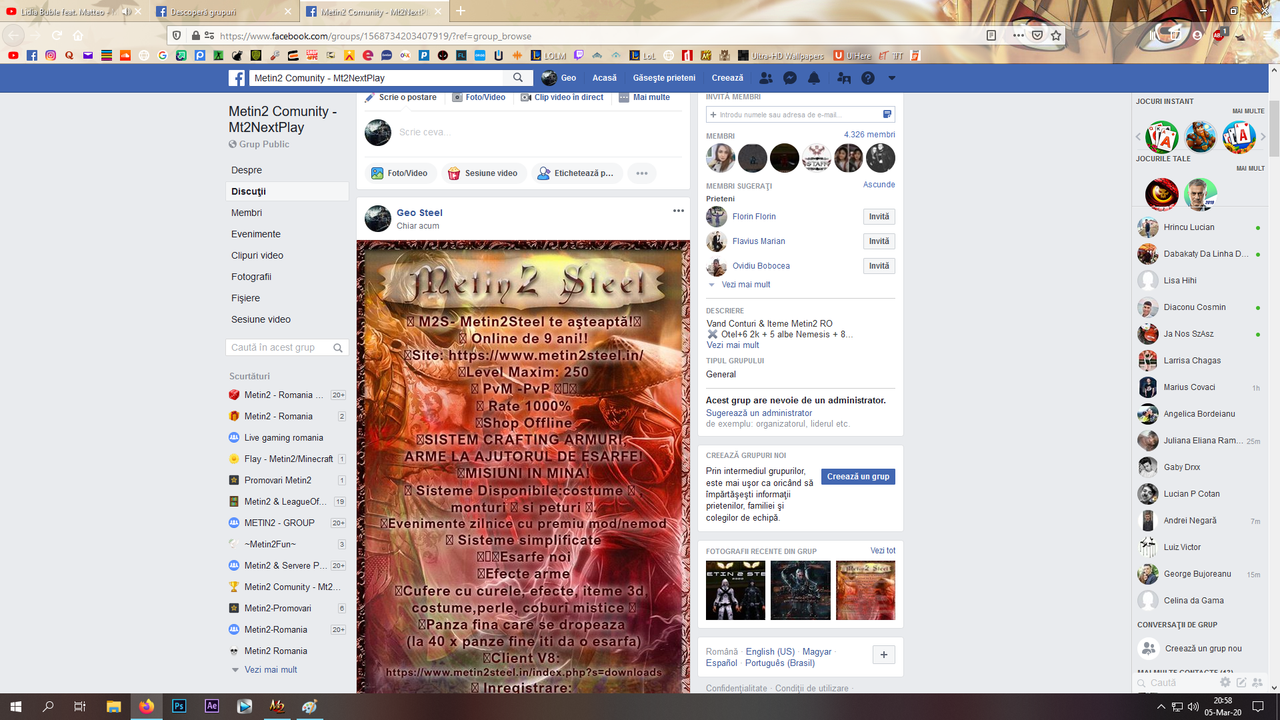Click the more options button in post composer

pyautogui.click(x=642, y=173)
